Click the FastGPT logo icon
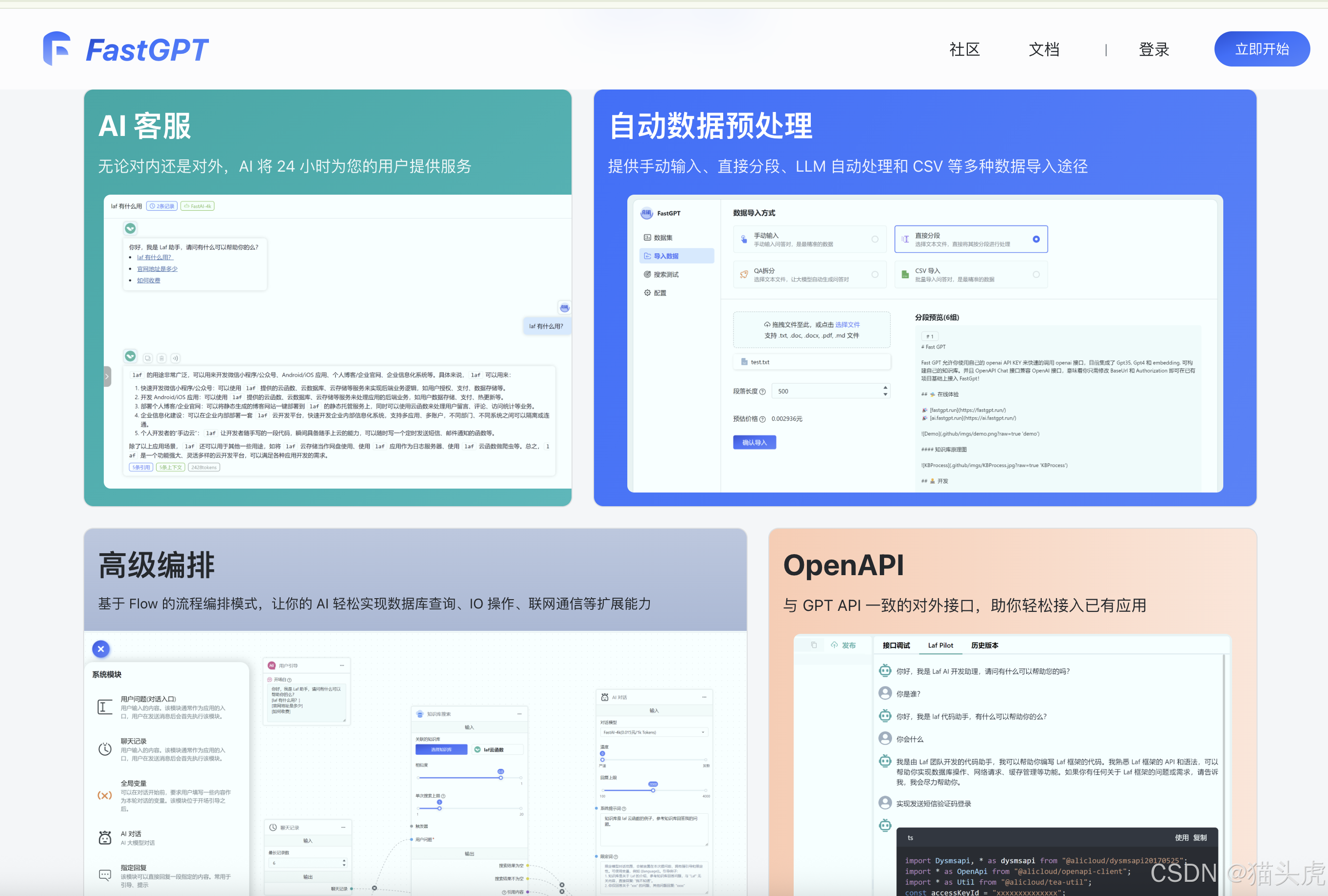 [57, 48]
